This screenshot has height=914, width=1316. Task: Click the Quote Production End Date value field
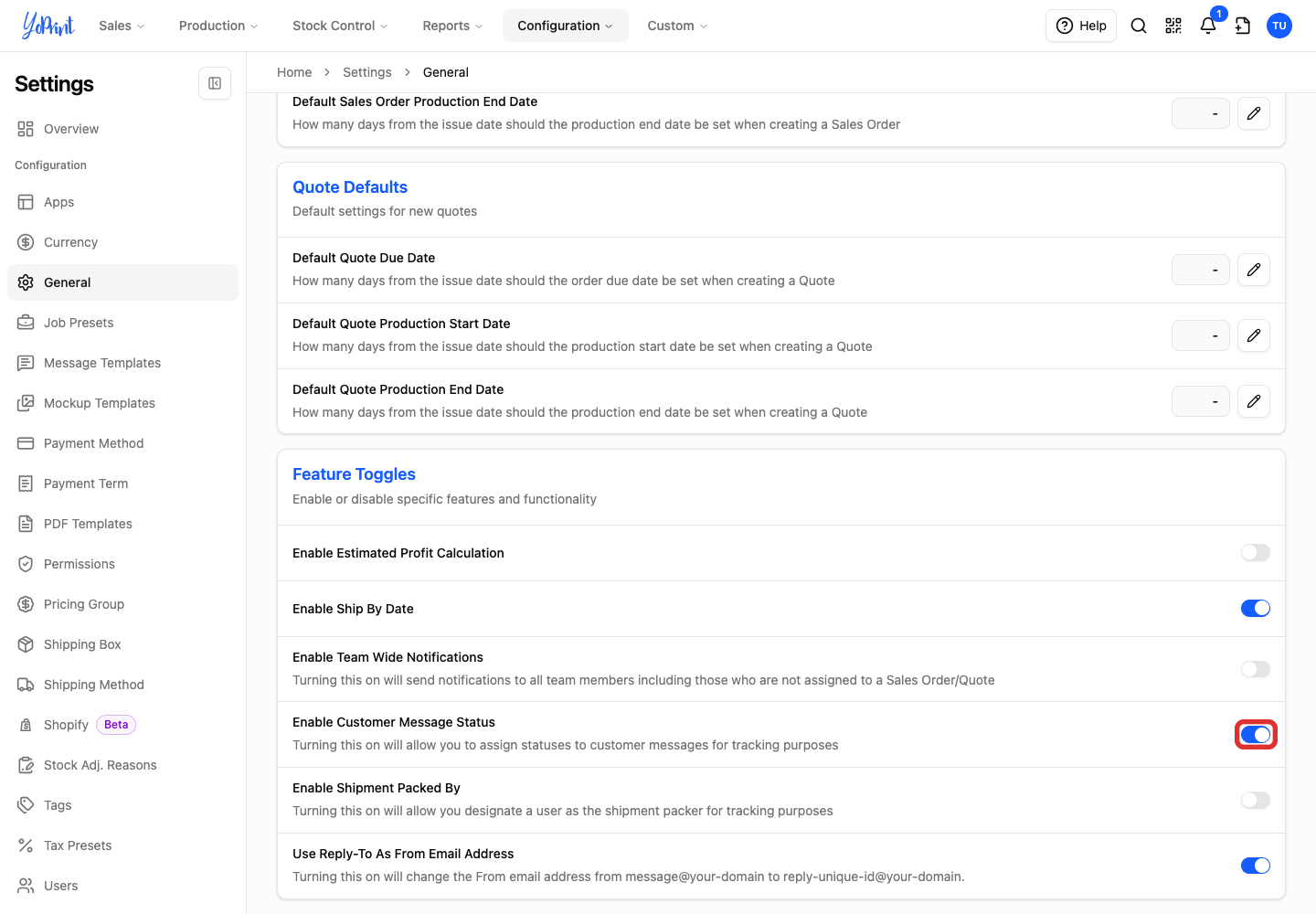tap(1201, 401)
